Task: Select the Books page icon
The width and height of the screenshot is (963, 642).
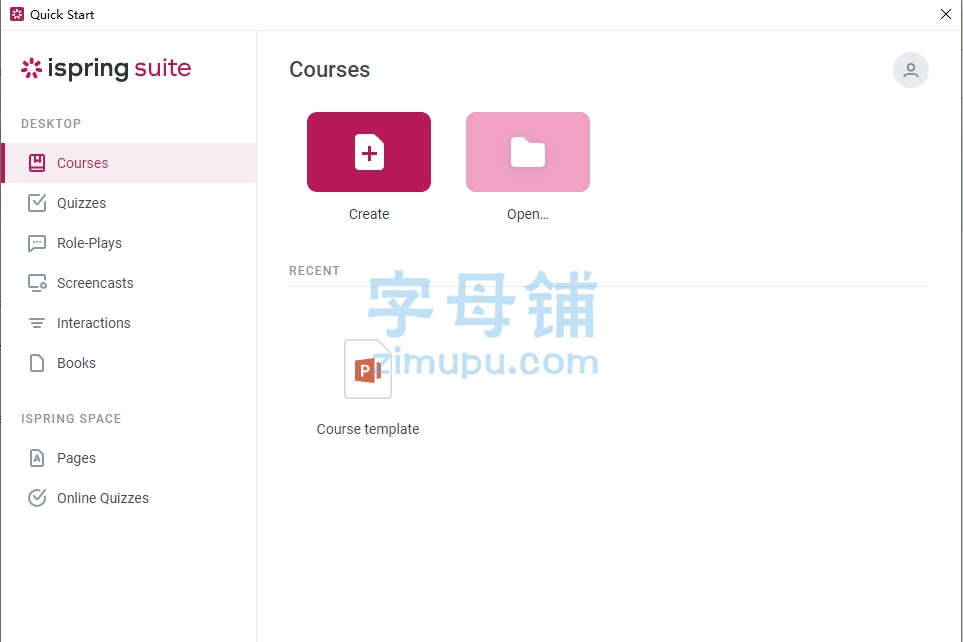Action: pyautogui.click(x=37, y=363)
